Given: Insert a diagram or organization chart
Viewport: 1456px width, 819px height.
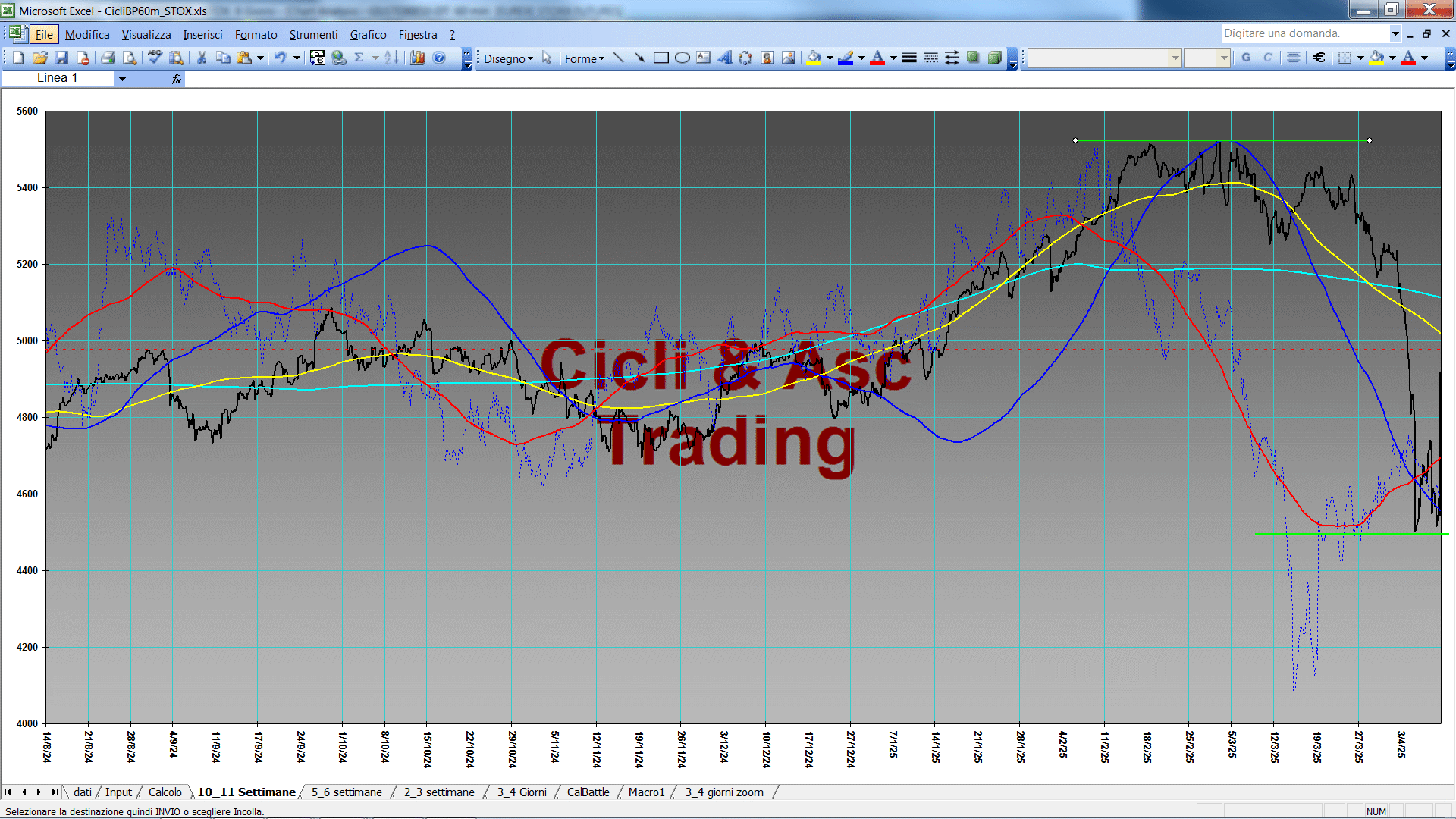Looking at the screenshot, I should [745, 58].
